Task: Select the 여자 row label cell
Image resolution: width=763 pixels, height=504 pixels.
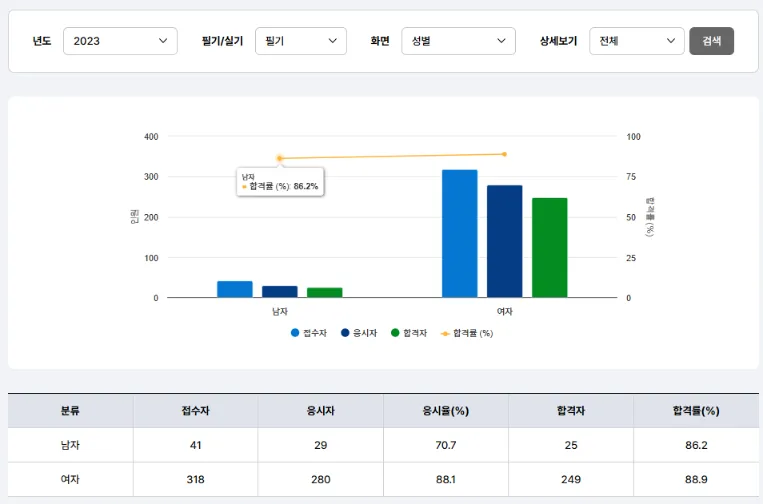Action: pos(71,479)
